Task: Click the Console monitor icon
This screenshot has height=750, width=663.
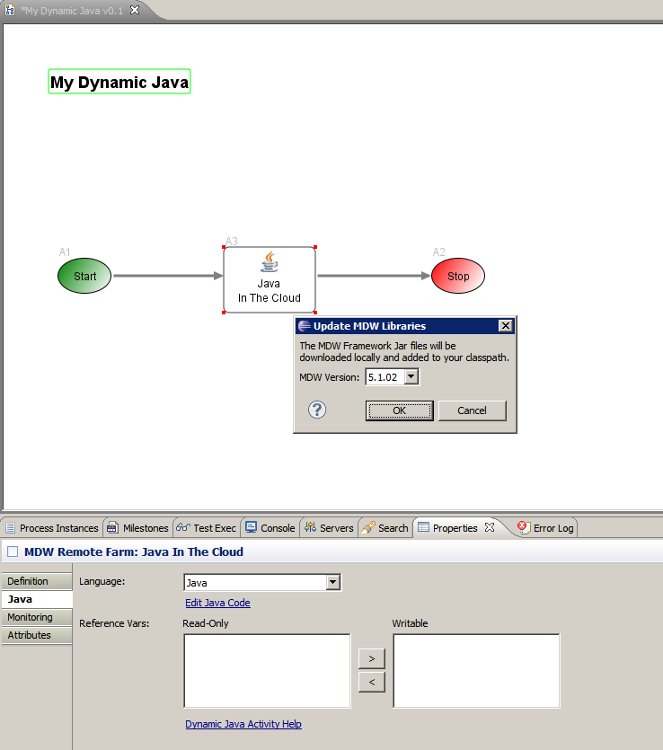Action: click(x=251, y=528)
